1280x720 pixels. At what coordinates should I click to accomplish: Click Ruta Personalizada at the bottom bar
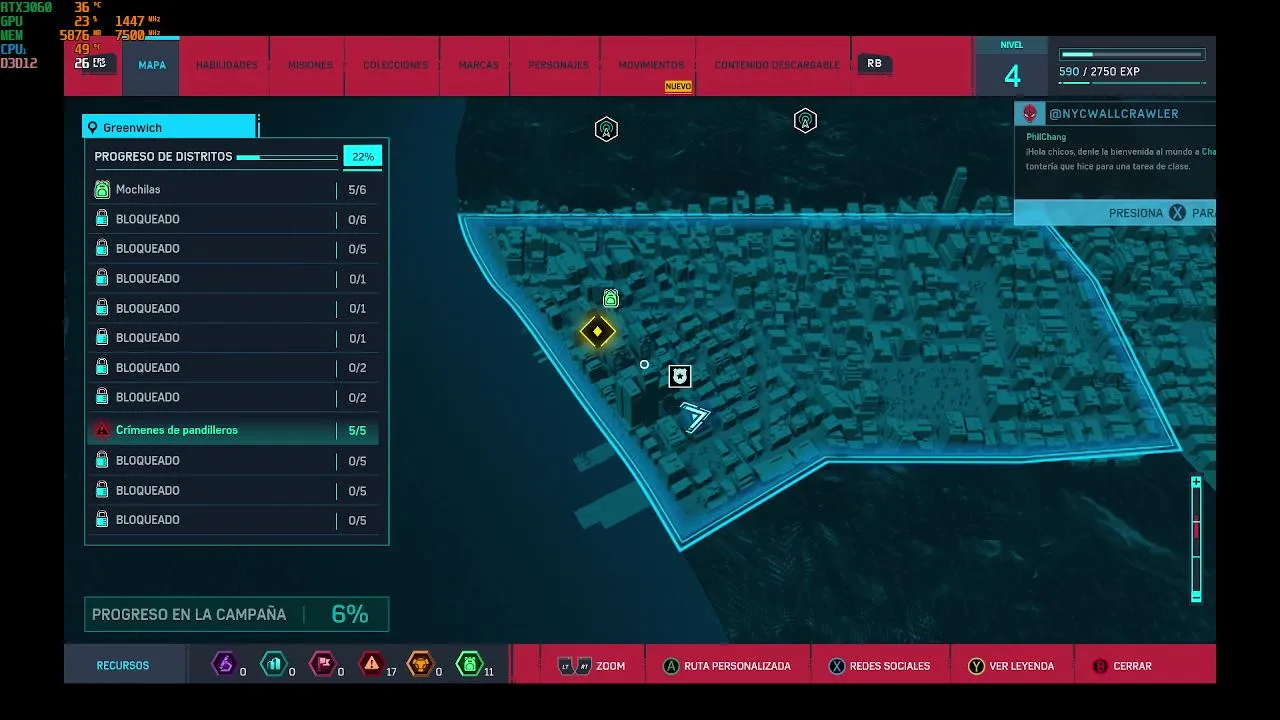tap(737, 666)
